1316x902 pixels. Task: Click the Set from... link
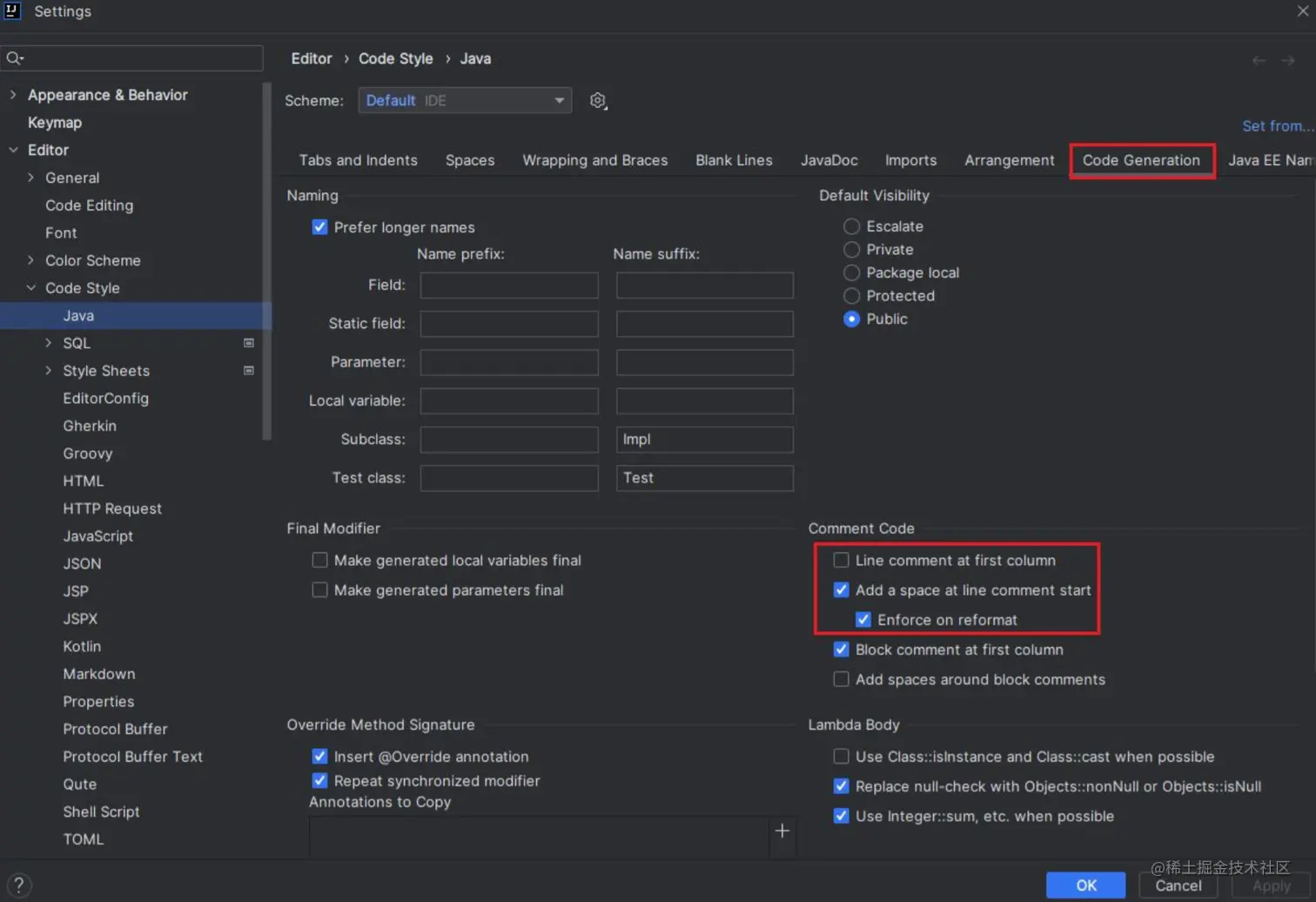pos(1277,126)
